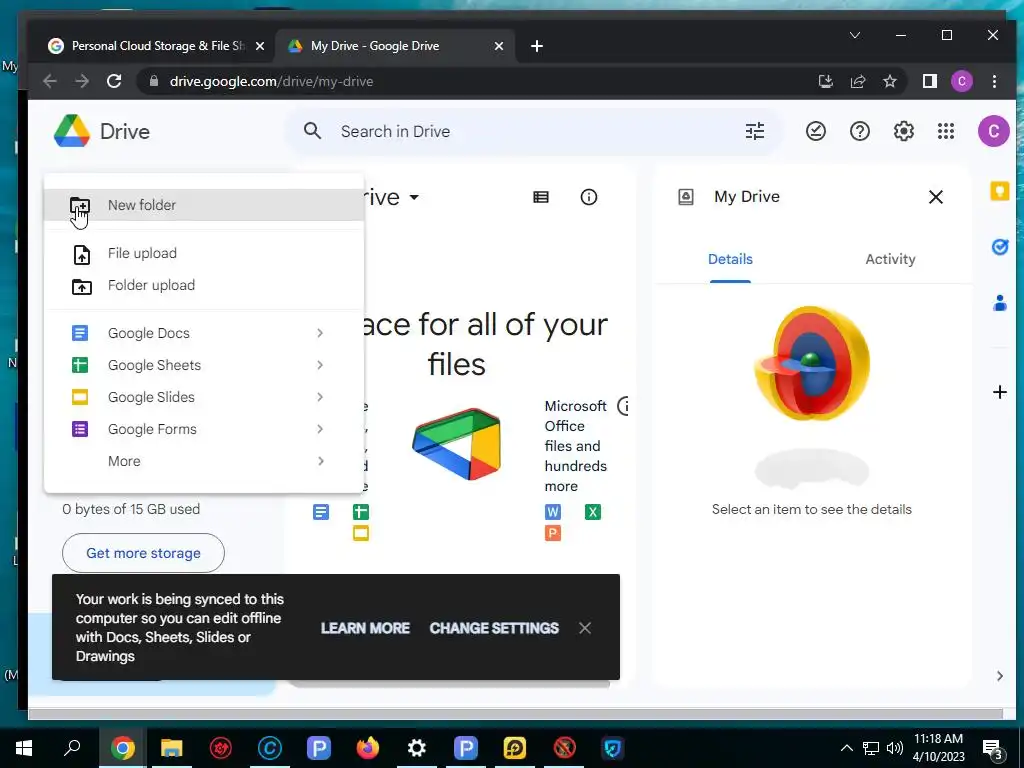Click the address bar URL

tap(272, 82)
